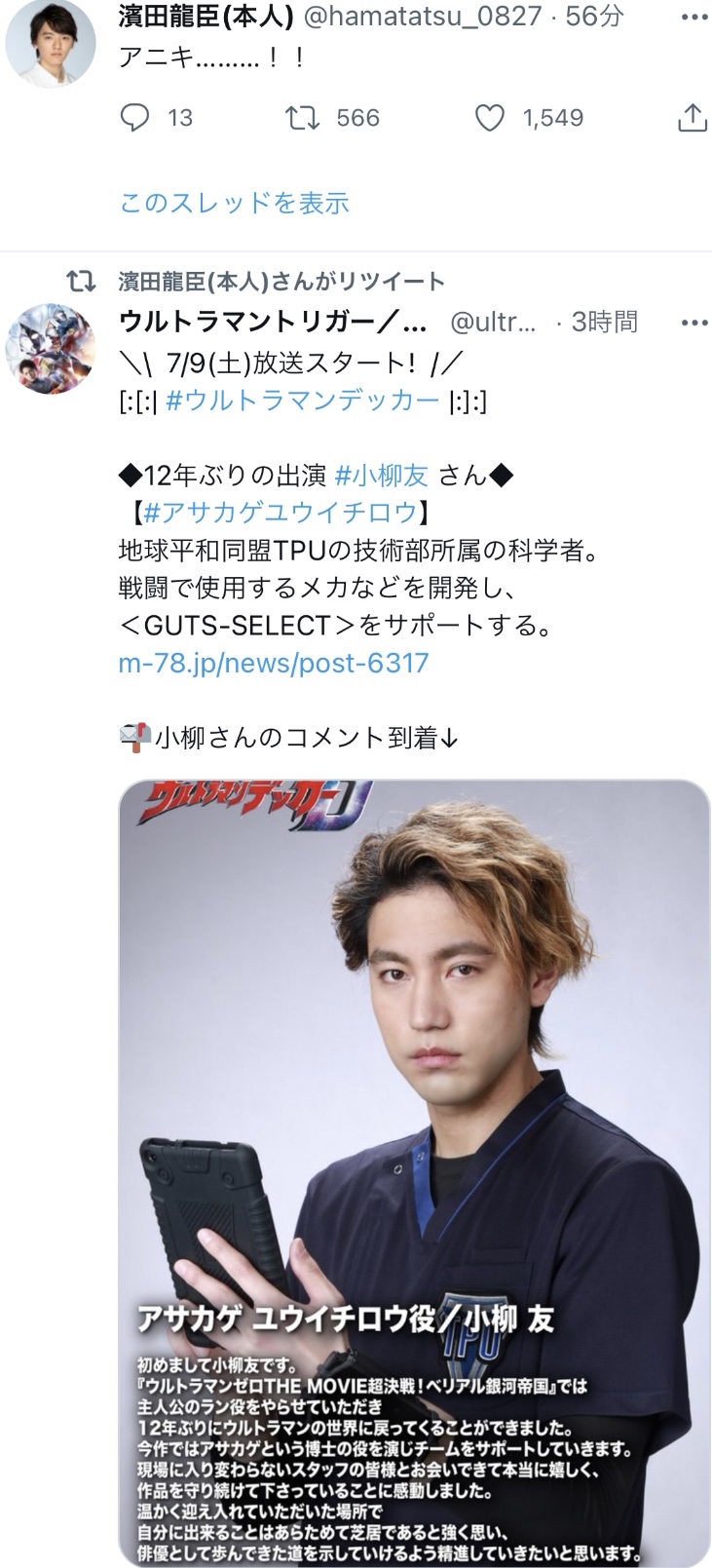Tap the reply speech bubble icon
The height and width of the screenshot is (1568, 712).
coord(134,118)
